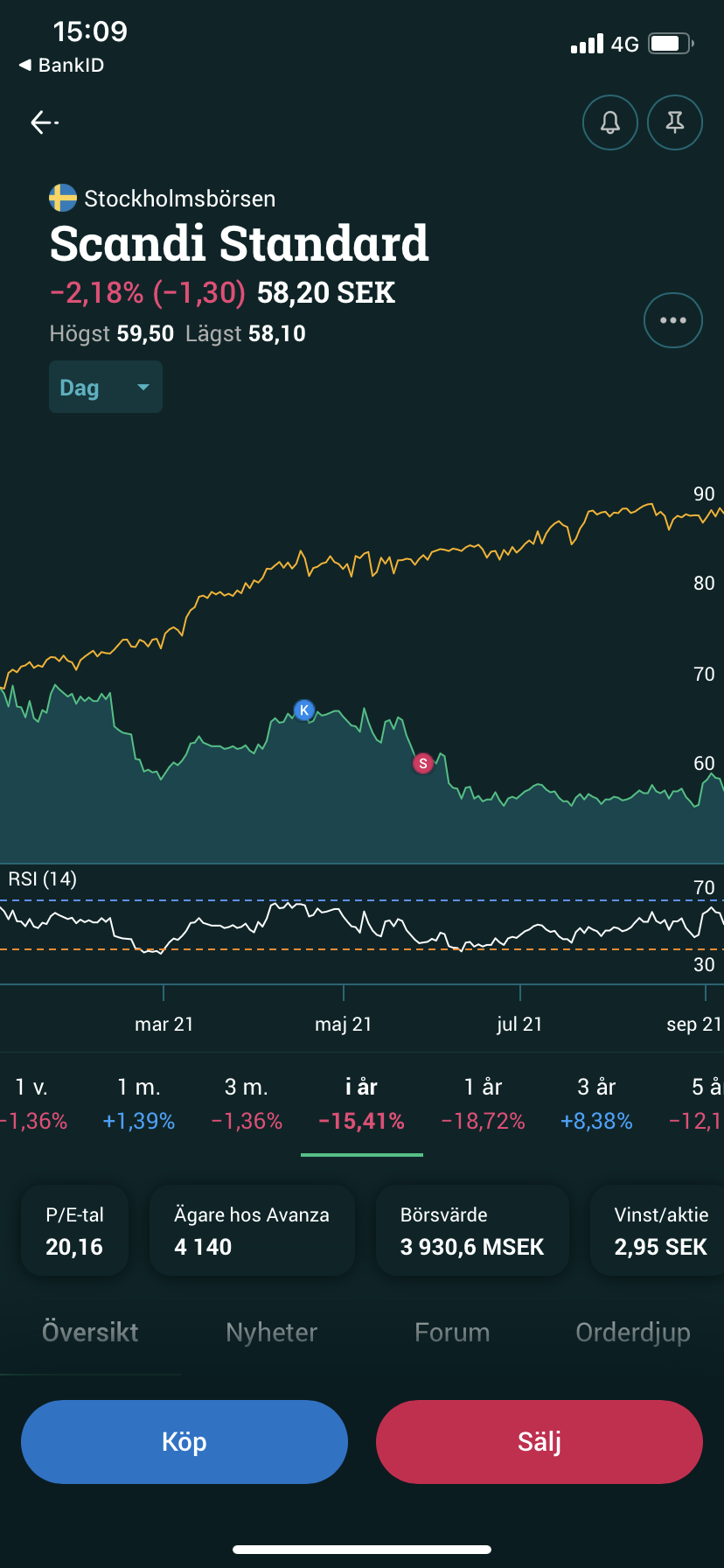Choose the 3 år period option
Screen dimensions: 724x1568
596,1103
